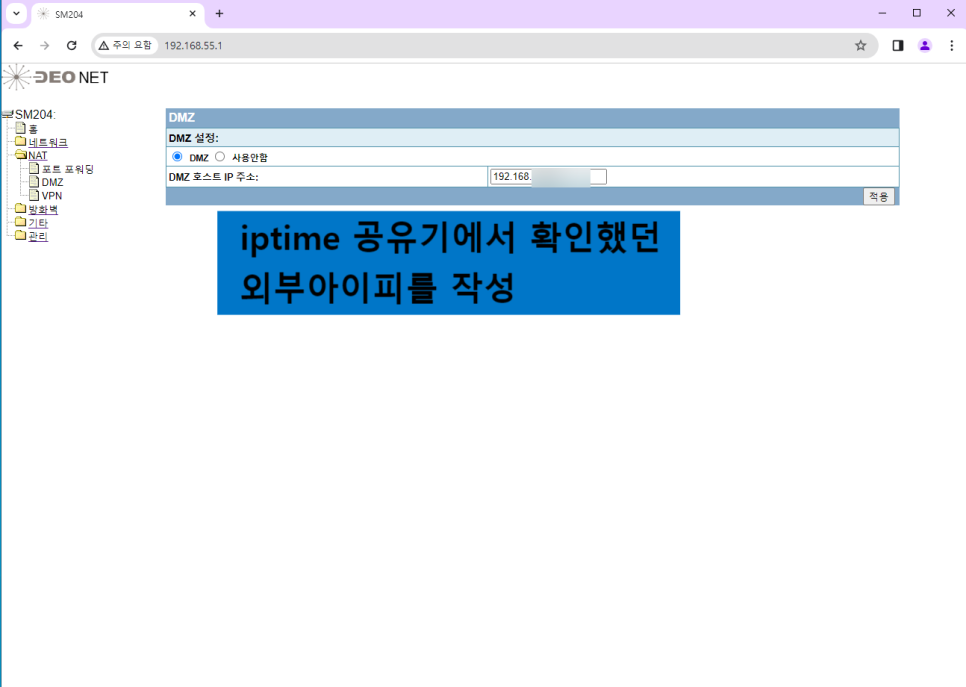The height and width of the screenshot is (687, 966).
Task: Reload the router admin page
Action: point(71,46)
